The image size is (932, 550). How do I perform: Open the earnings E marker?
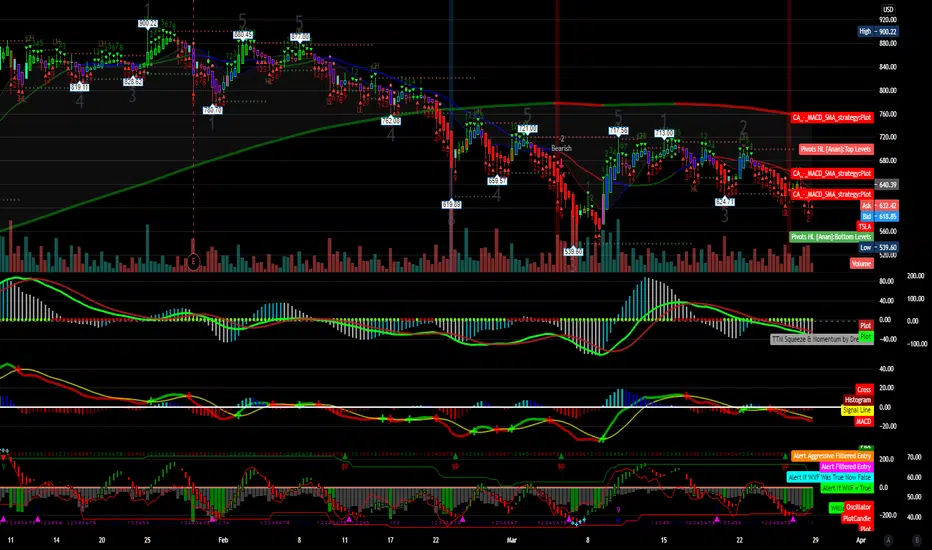click(x=193, y=262)
